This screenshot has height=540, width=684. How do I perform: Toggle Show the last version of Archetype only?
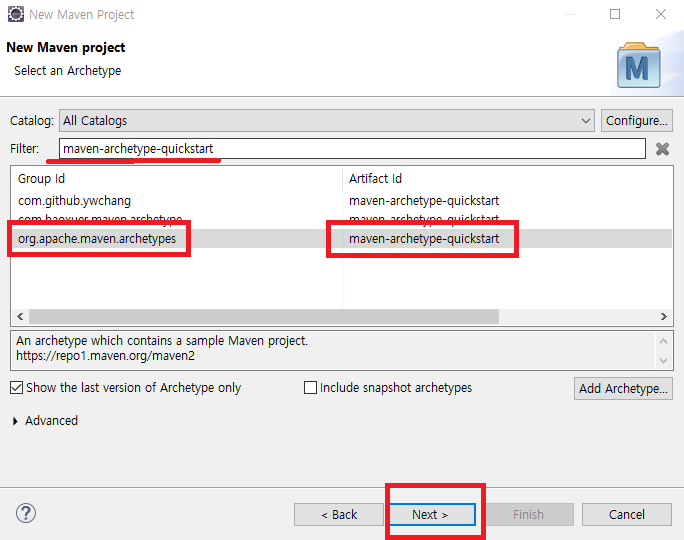click(x=17, y=387)
